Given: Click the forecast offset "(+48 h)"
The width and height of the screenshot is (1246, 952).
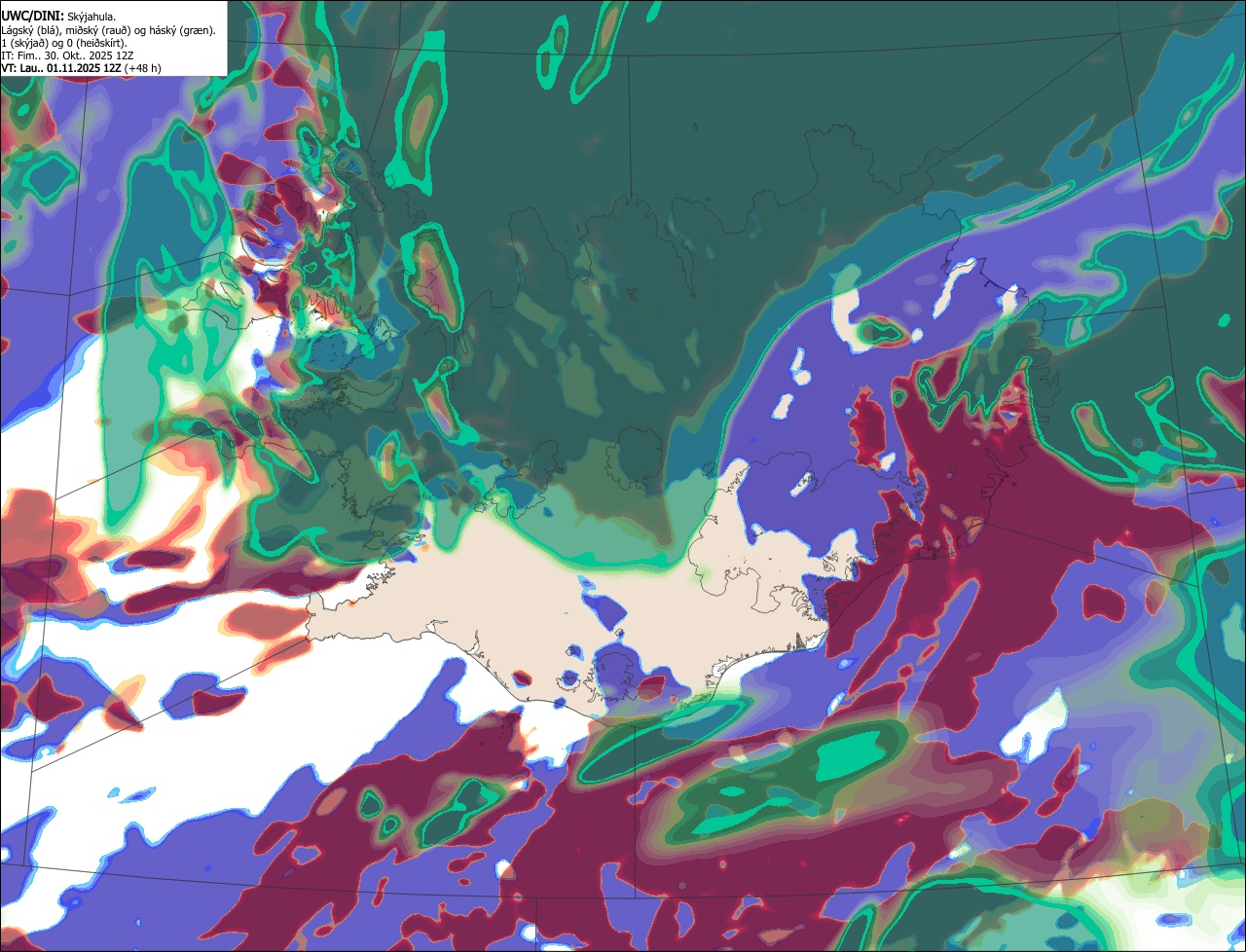Looking at the screenshot, I should [x=143, y=68].
